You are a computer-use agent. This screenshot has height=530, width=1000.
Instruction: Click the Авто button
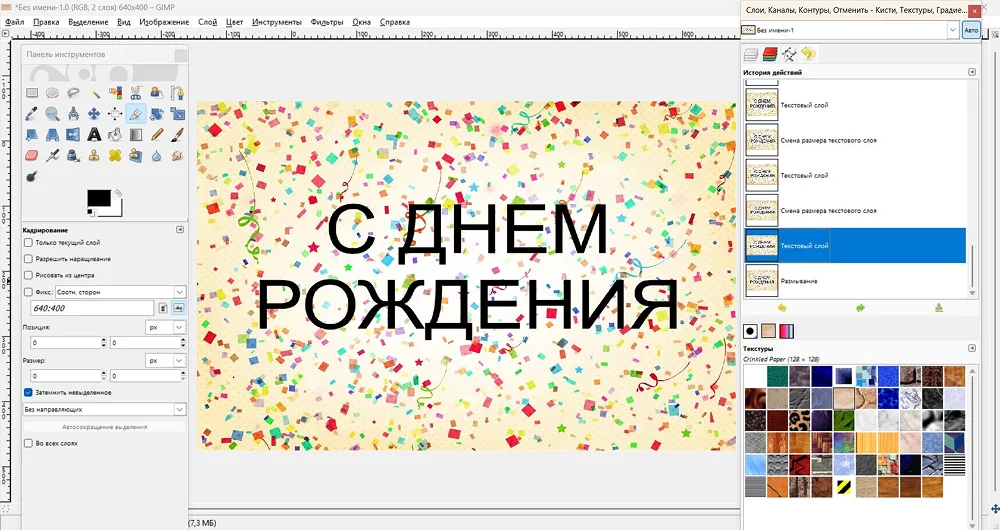971,30
